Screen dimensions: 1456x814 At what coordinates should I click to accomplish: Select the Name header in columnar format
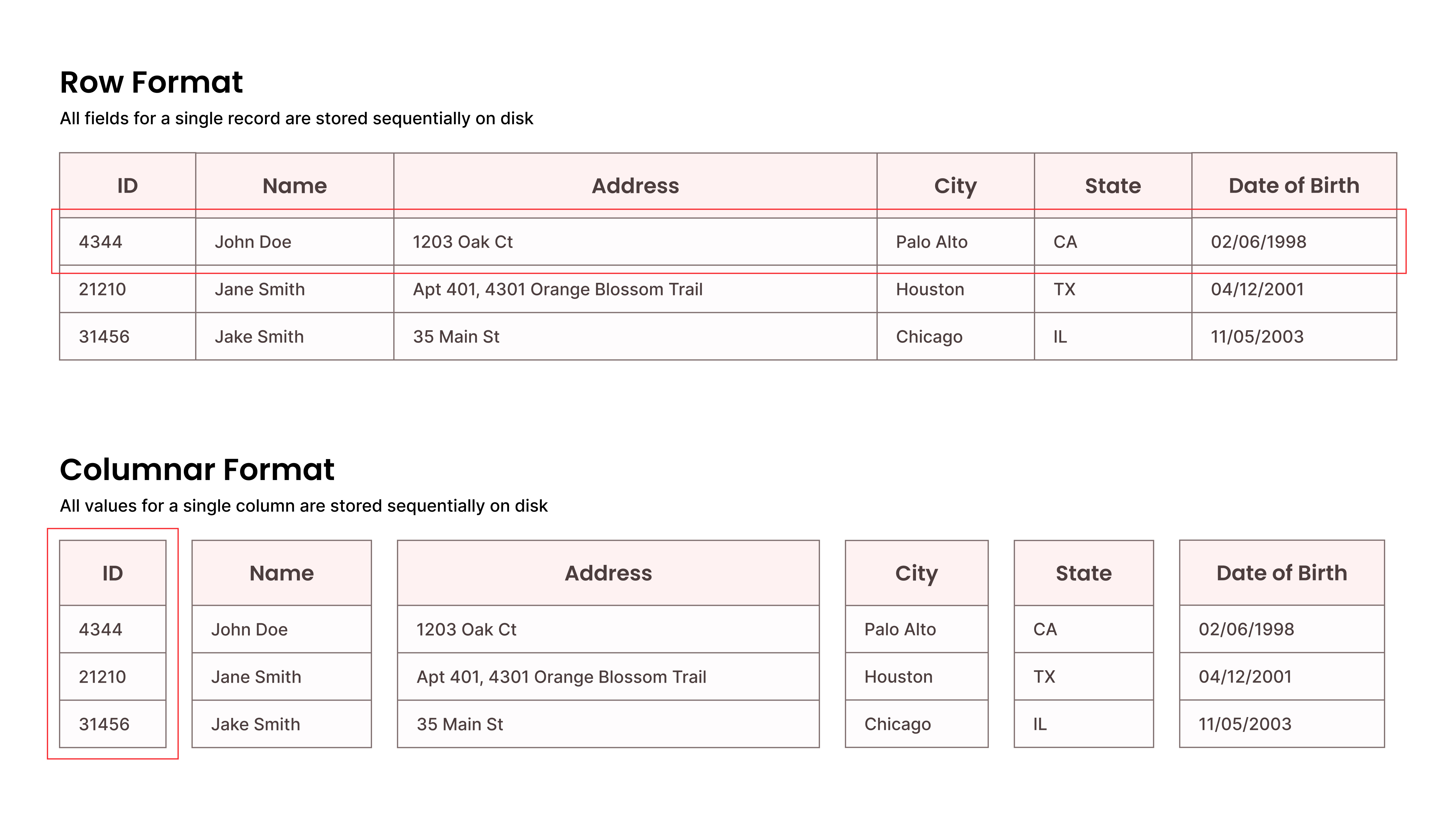(281, 573)
